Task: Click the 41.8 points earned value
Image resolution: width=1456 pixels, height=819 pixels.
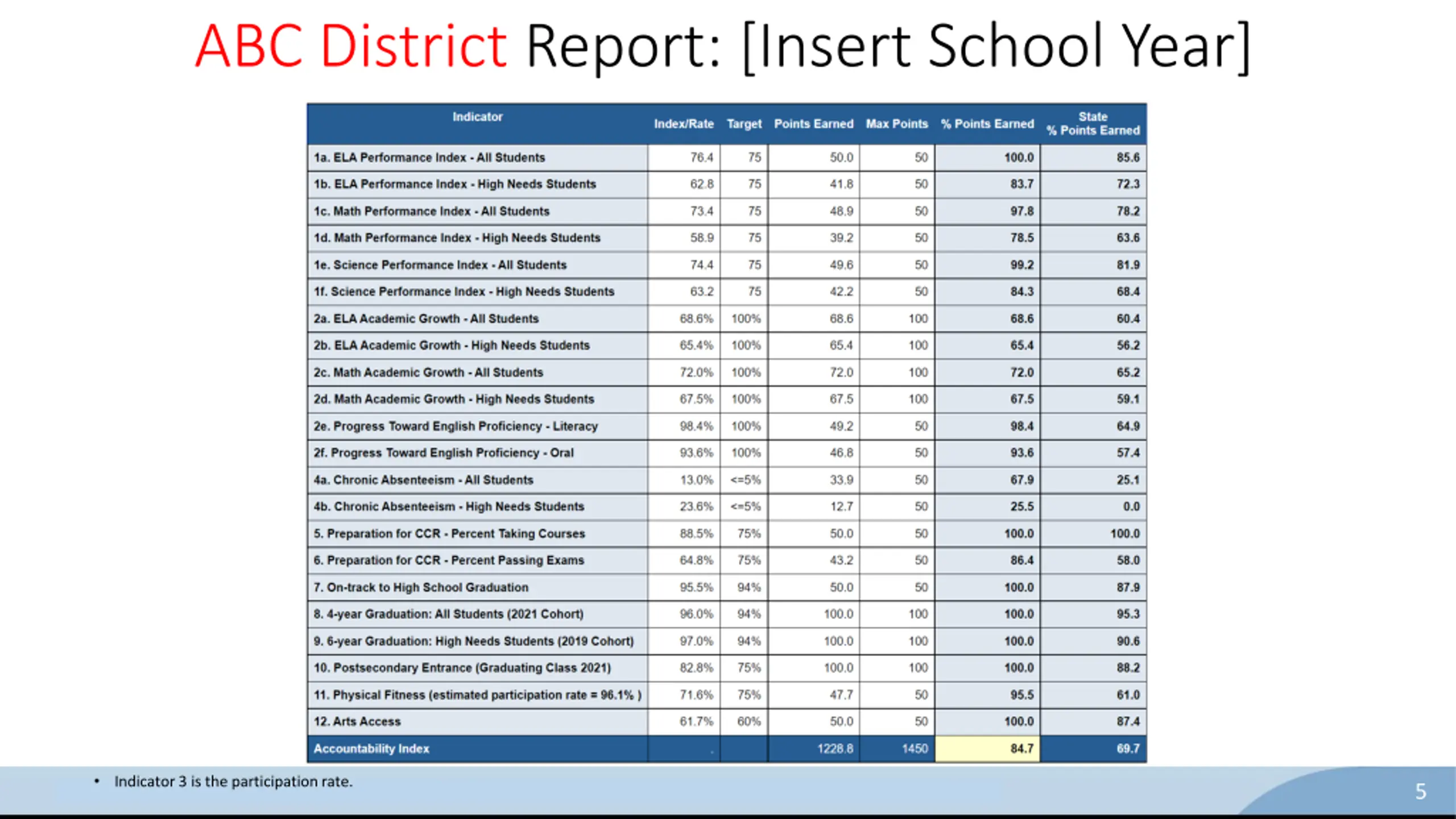Action: coord(841,184)
